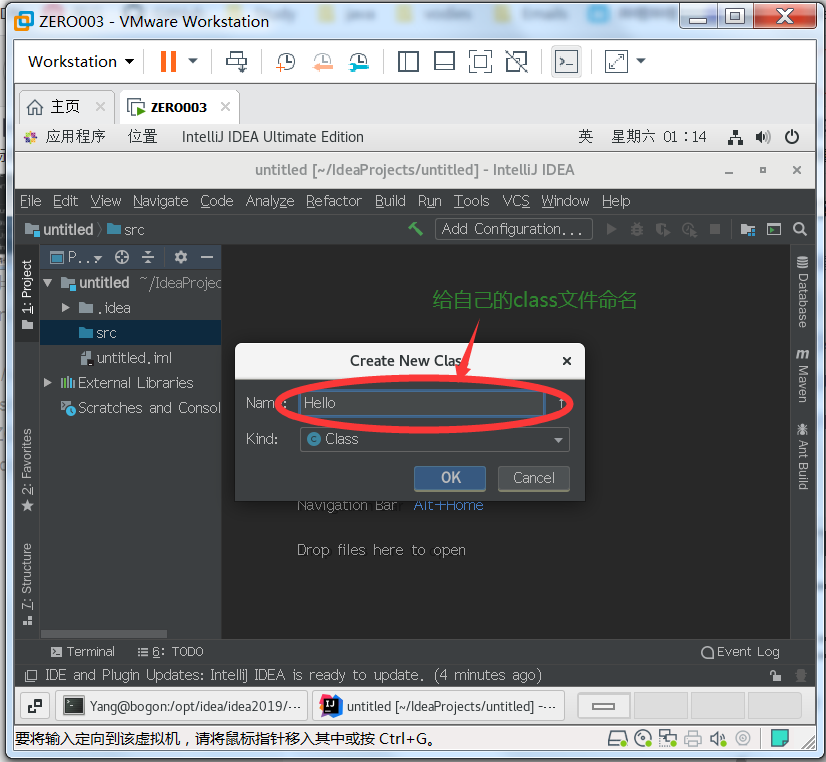Show the VMware library sidebar pane
Viewport: 826px width, 762px height.
pos(408,61)
